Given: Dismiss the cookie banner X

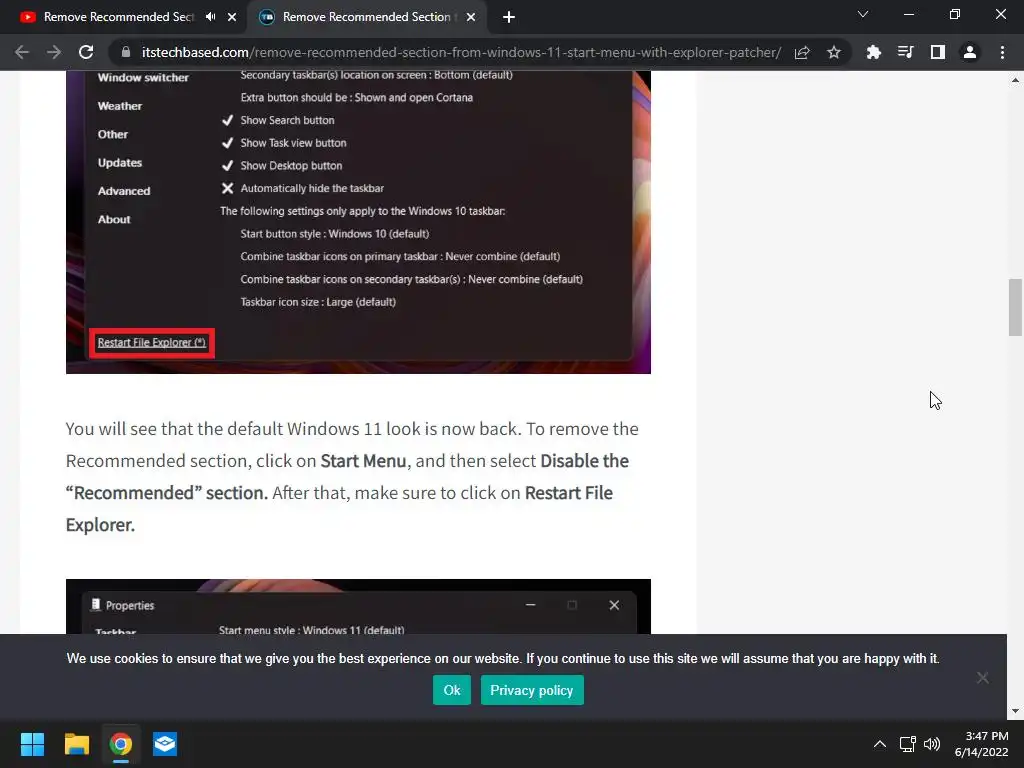Looking at the screenshot, I should pos(982,678).
